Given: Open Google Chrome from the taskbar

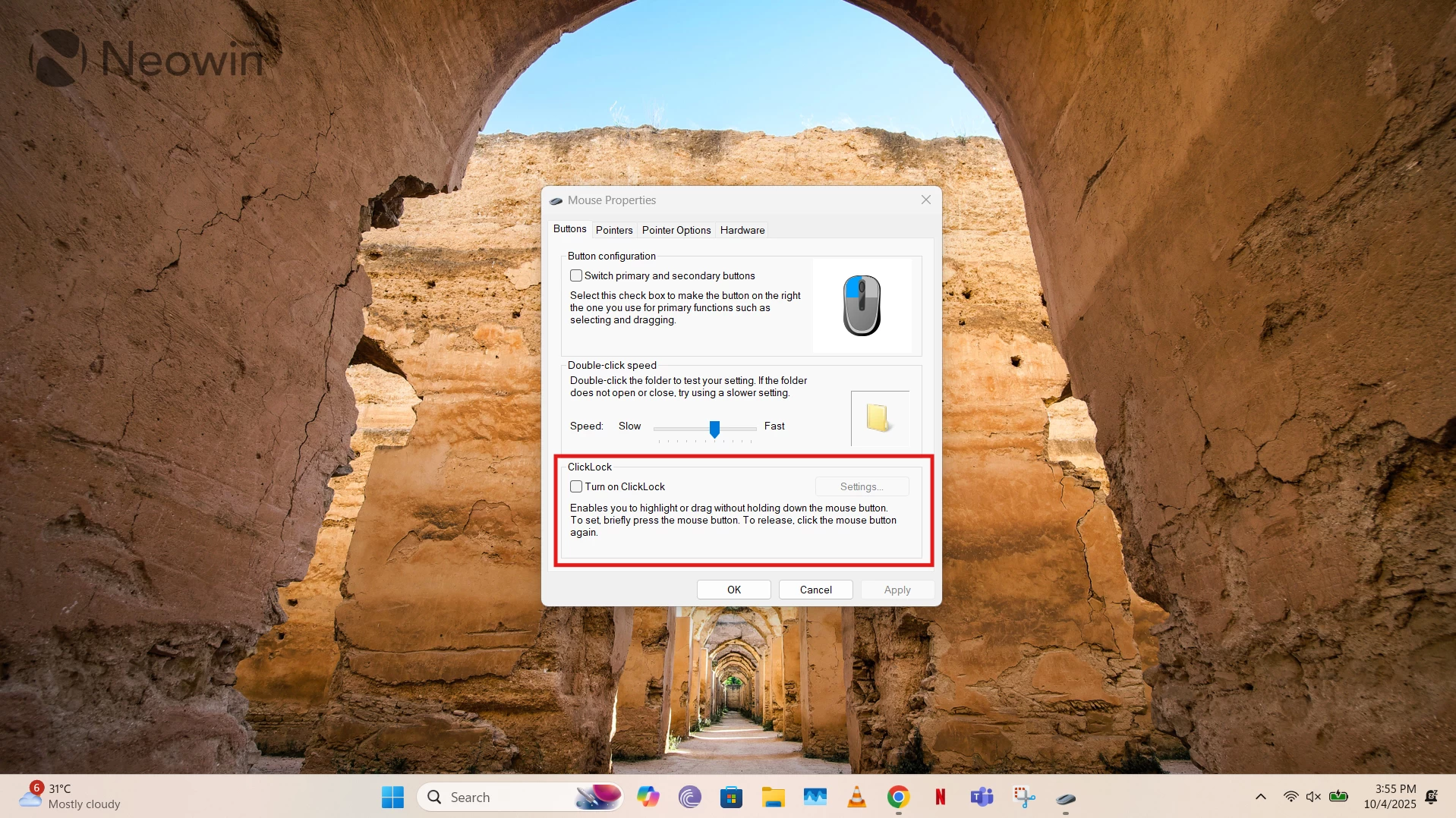Looking at the screenshot, I should (x=898, y=797).
